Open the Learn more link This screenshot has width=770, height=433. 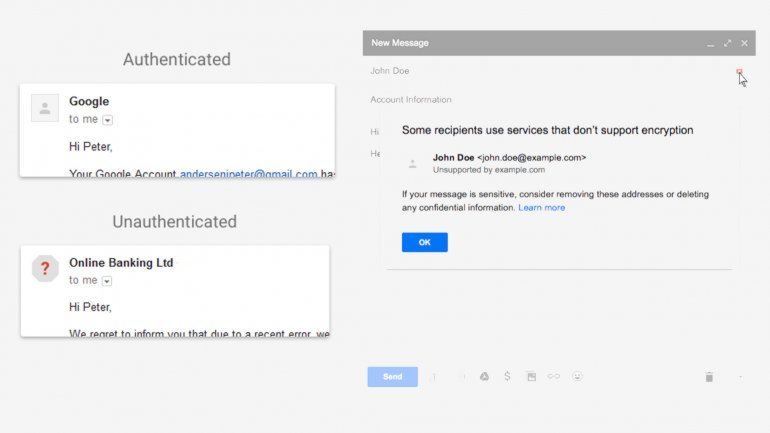pyautogui.click(x=542, y=208)
